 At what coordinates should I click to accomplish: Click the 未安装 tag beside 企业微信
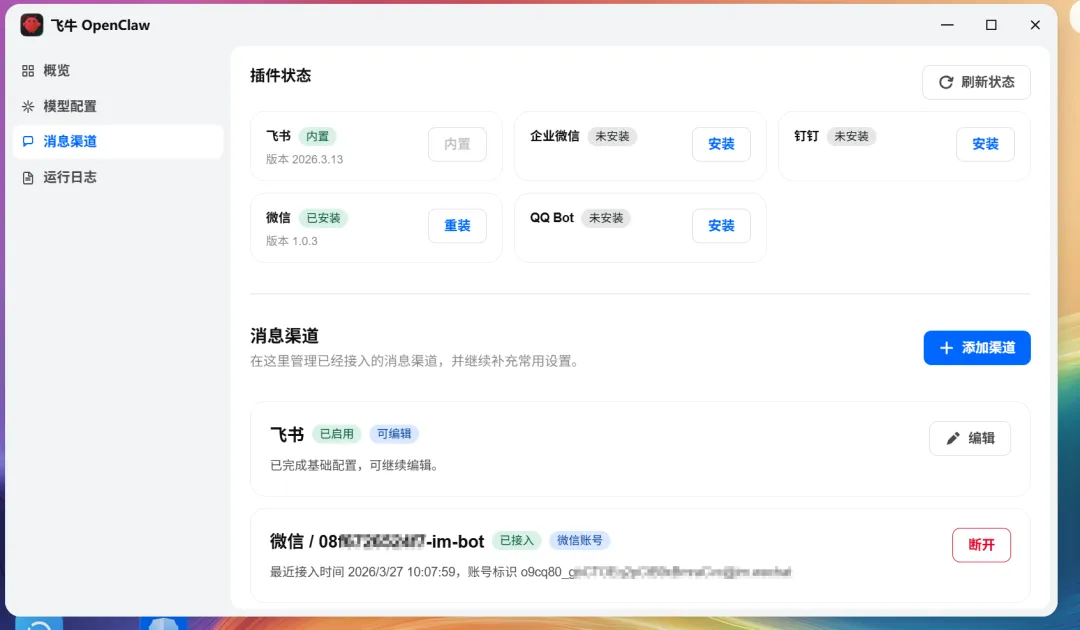click(612, 136)
